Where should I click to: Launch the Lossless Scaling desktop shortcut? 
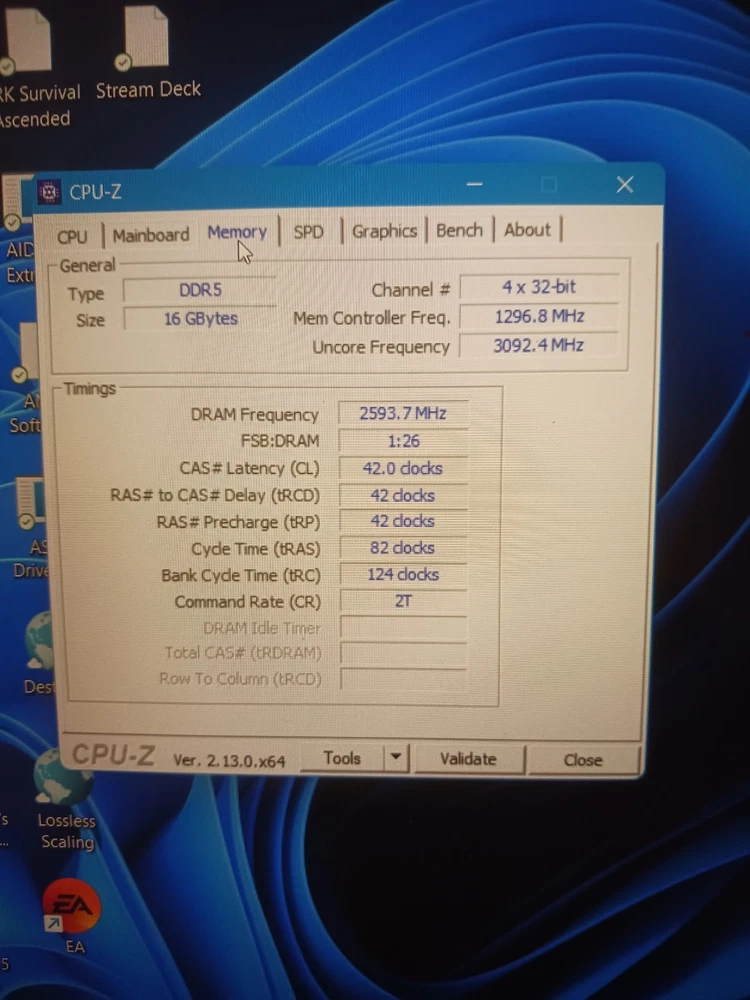tap(63, 778)
